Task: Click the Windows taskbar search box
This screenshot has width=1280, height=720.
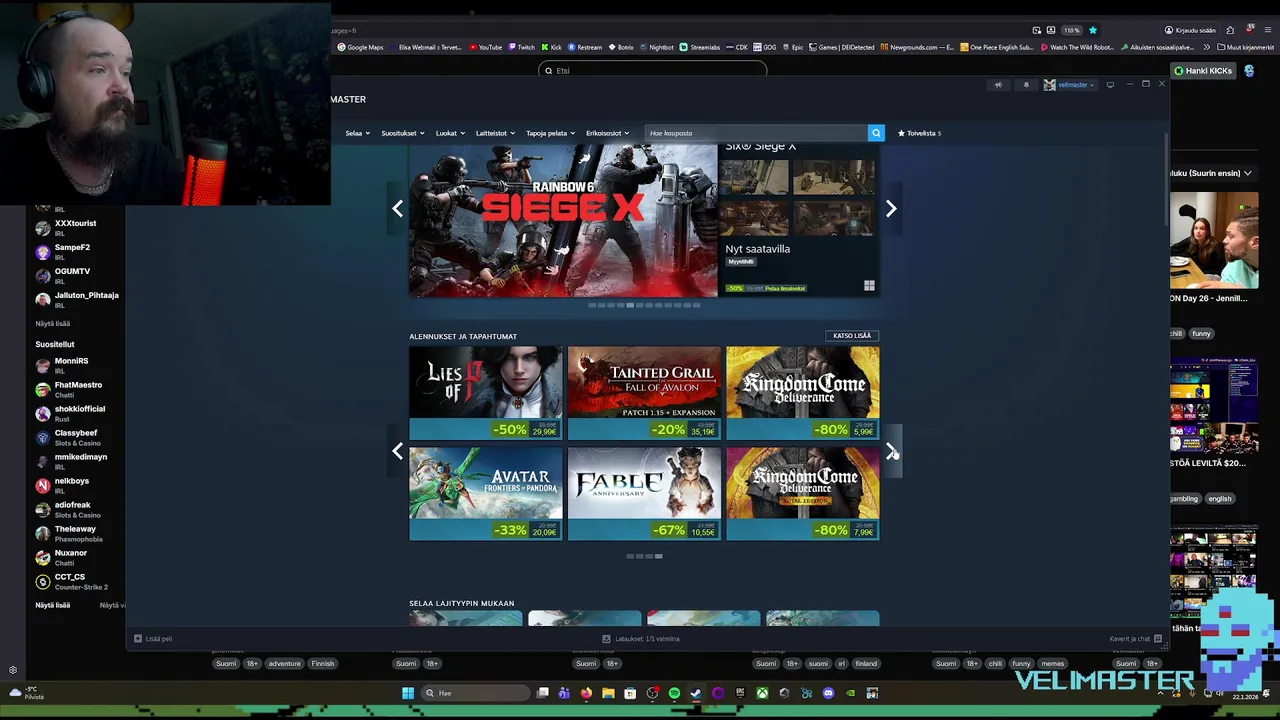Action: [475, 693]
